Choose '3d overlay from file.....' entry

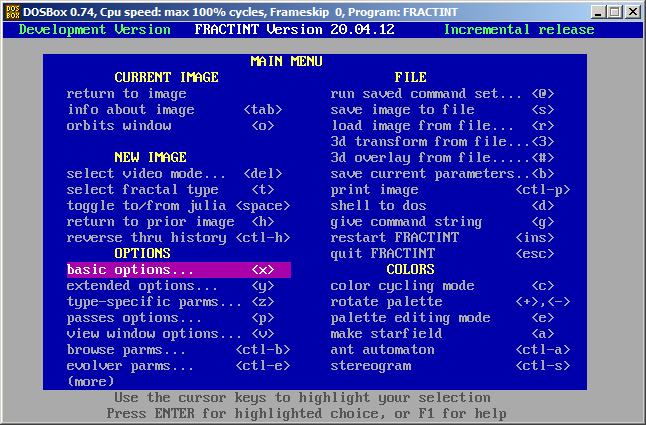442,158
